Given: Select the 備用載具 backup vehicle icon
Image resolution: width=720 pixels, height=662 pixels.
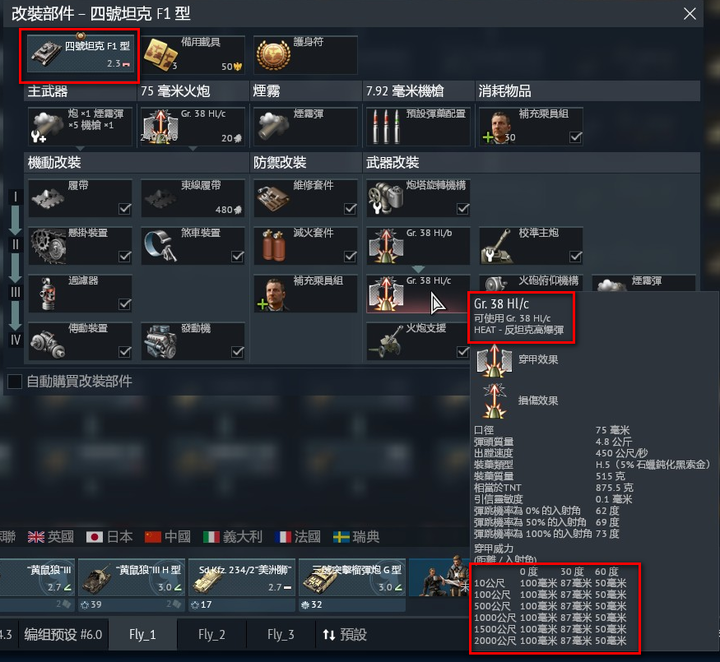Looking at the screenshot, I should (x=161, y=55).
